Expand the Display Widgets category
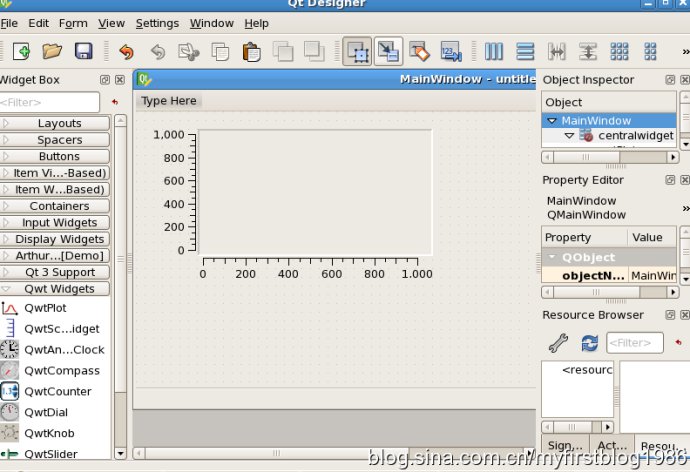690x472 pixels. pos(55,239)
